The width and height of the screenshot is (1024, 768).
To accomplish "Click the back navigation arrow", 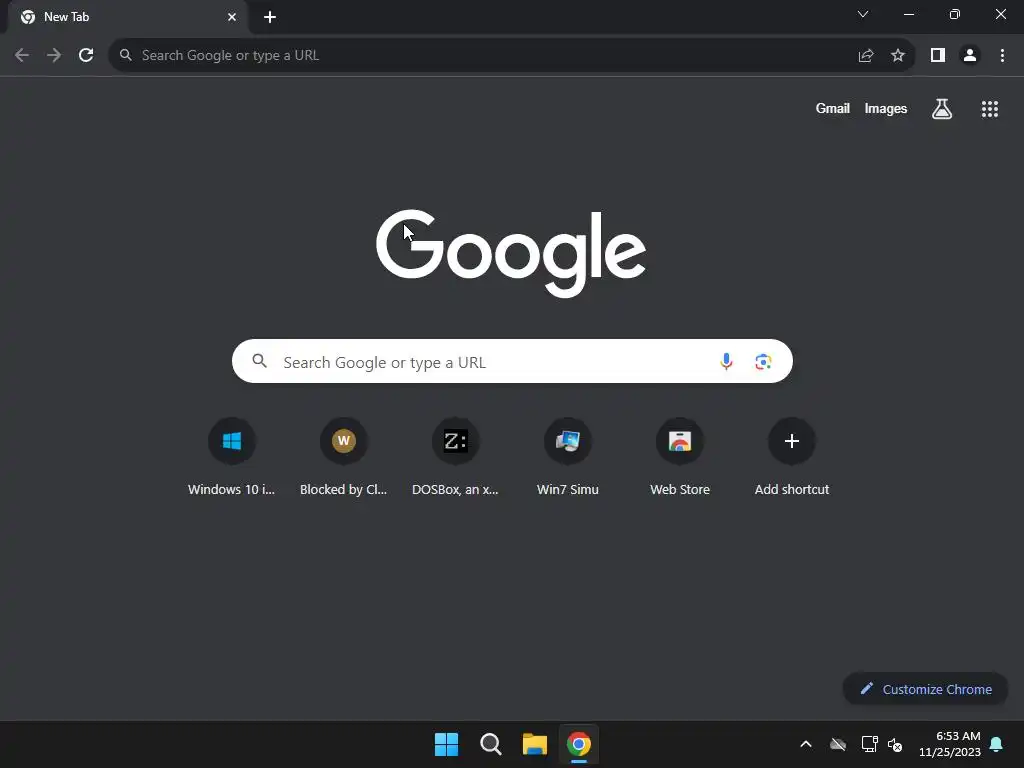I will pos(22,56).
